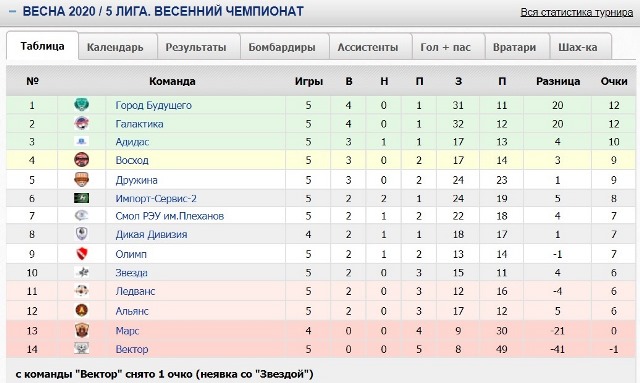Click the Очки column header
640x383 pixels.
coord(614,81)
